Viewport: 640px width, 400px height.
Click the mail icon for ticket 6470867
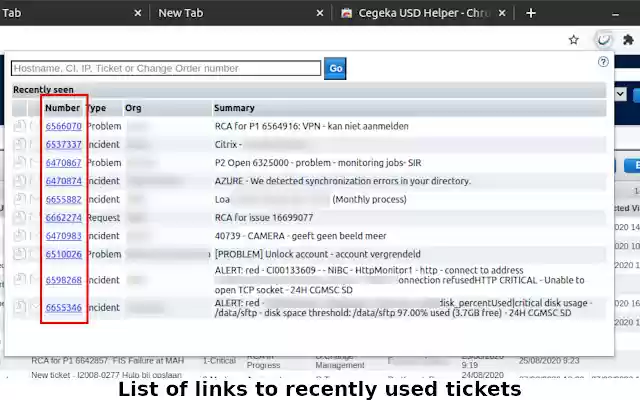click(35, 162)
